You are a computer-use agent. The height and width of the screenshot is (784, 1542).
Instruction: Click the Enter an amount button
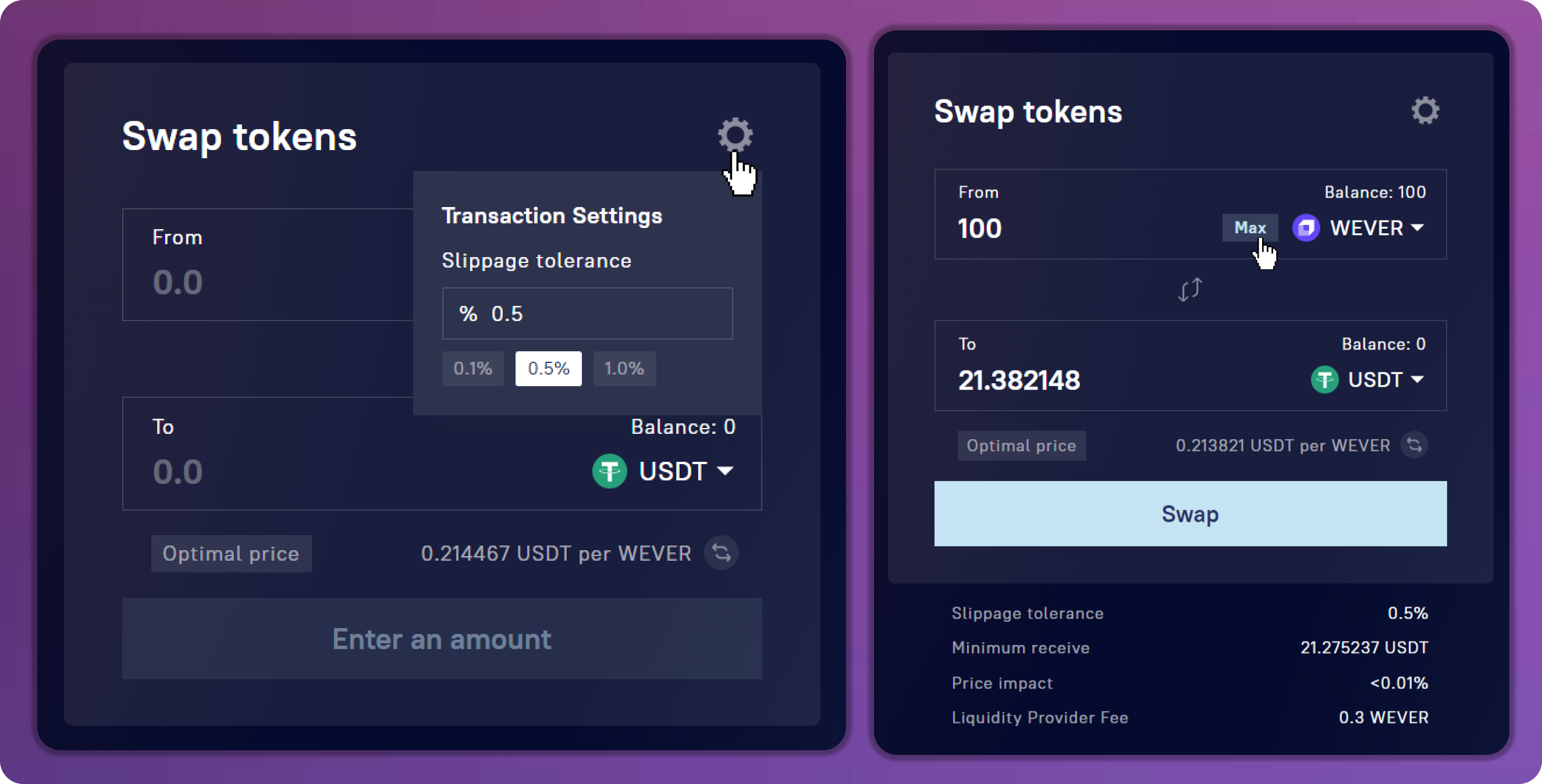pos(442,639)
